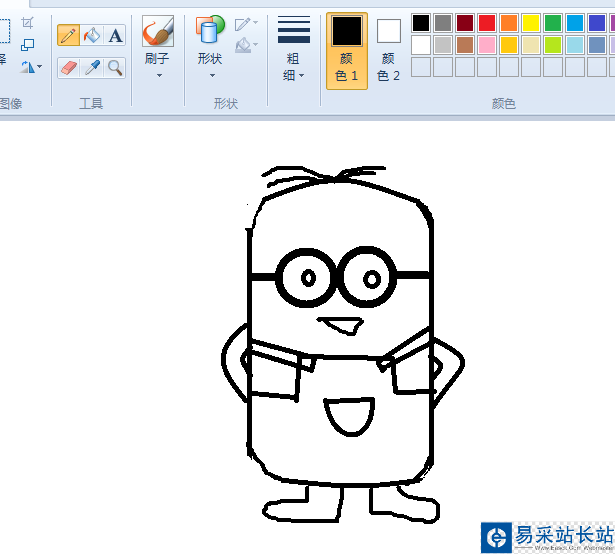Pick the white color swatch in palette

coord(421,45)
